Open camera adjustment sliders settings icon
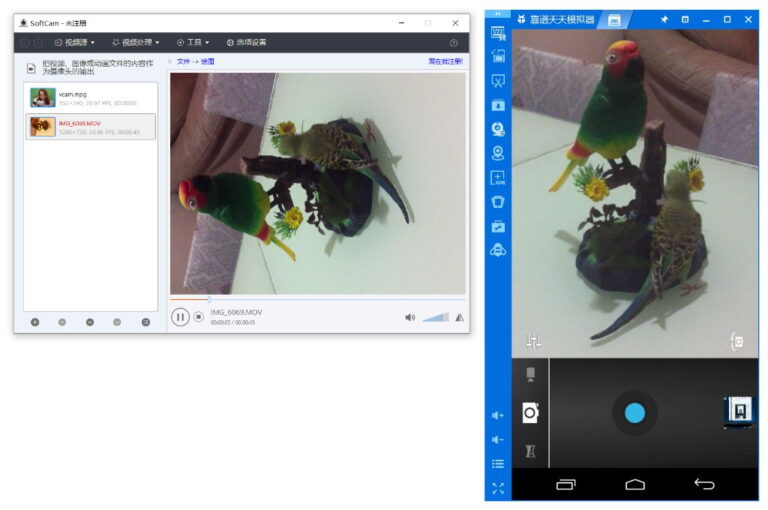Screen dimensions: 768x510 click(x=533, y=341)
